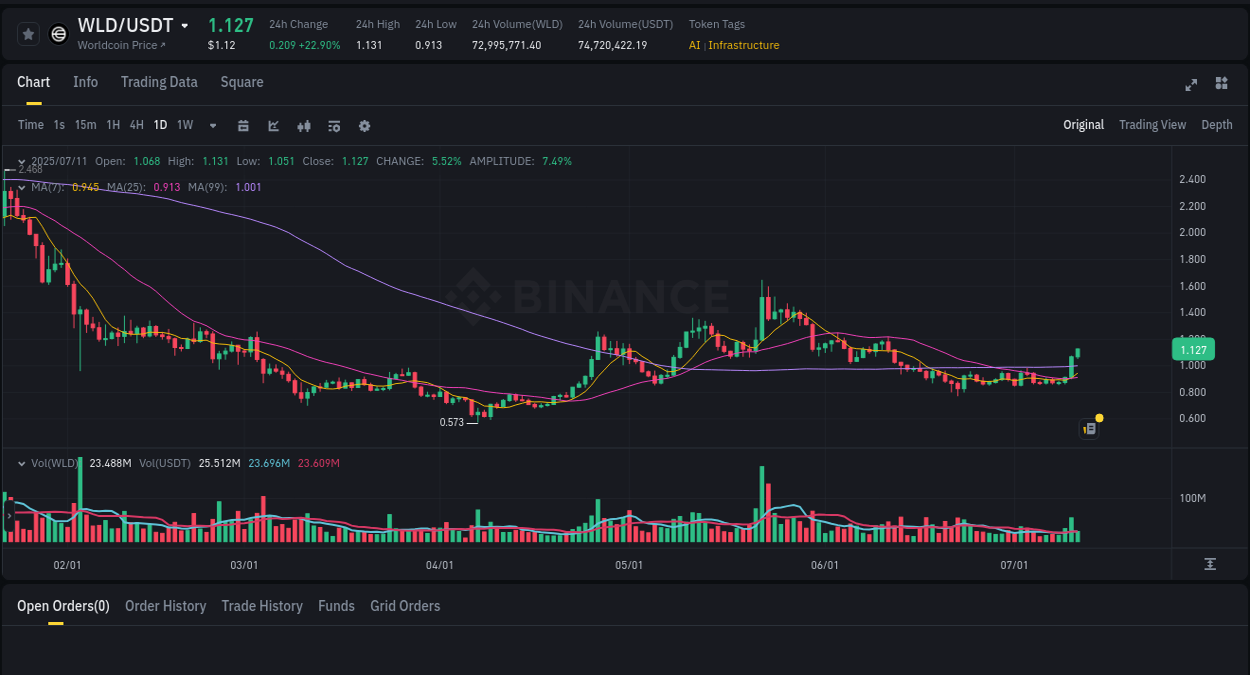Open technical indicators via the candlesticks icon
Viewport: 1250px width, 675px height.
[x=303, y=125]
